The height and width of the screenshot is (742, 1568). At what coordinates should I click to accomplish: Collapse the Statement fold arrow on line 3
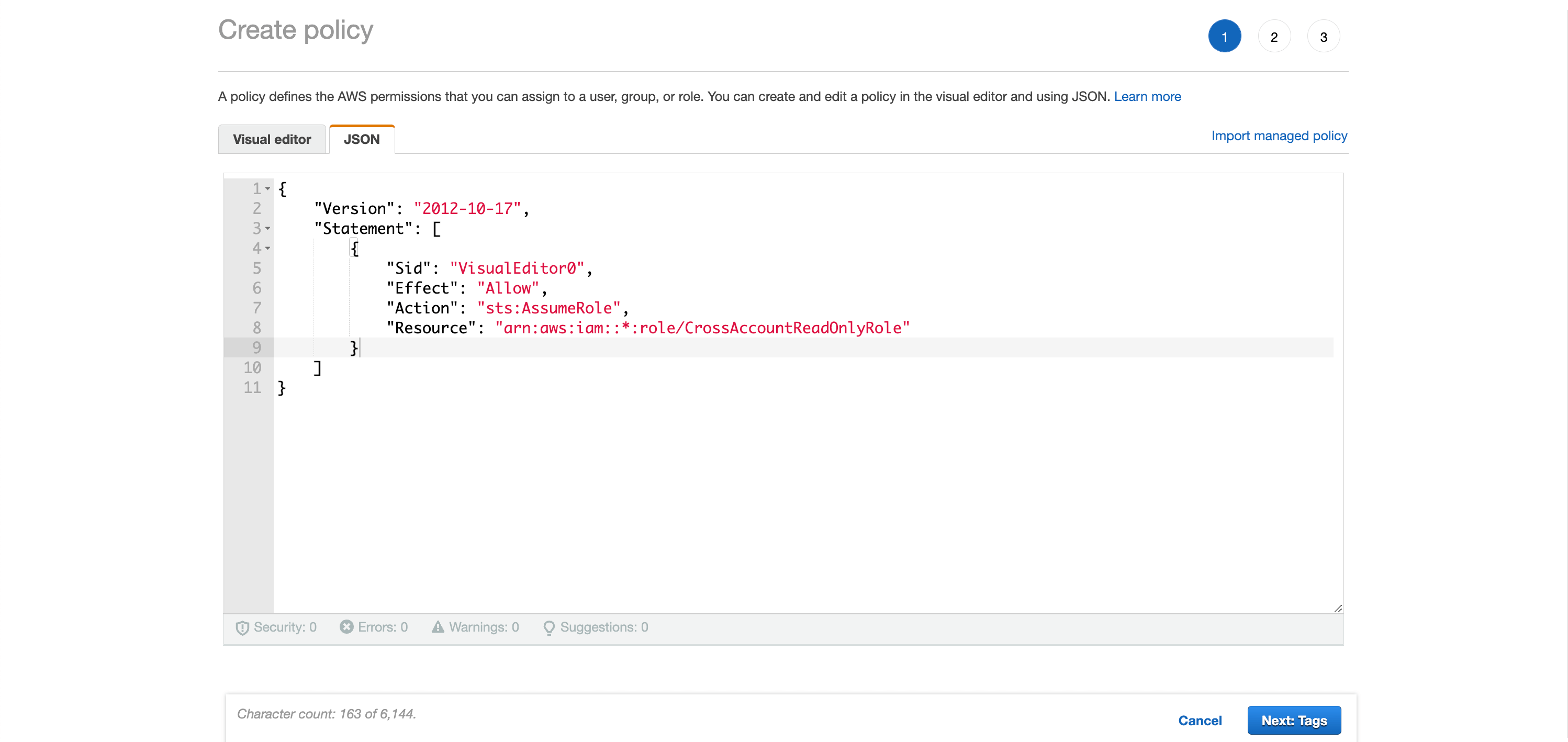pos(268,228)
